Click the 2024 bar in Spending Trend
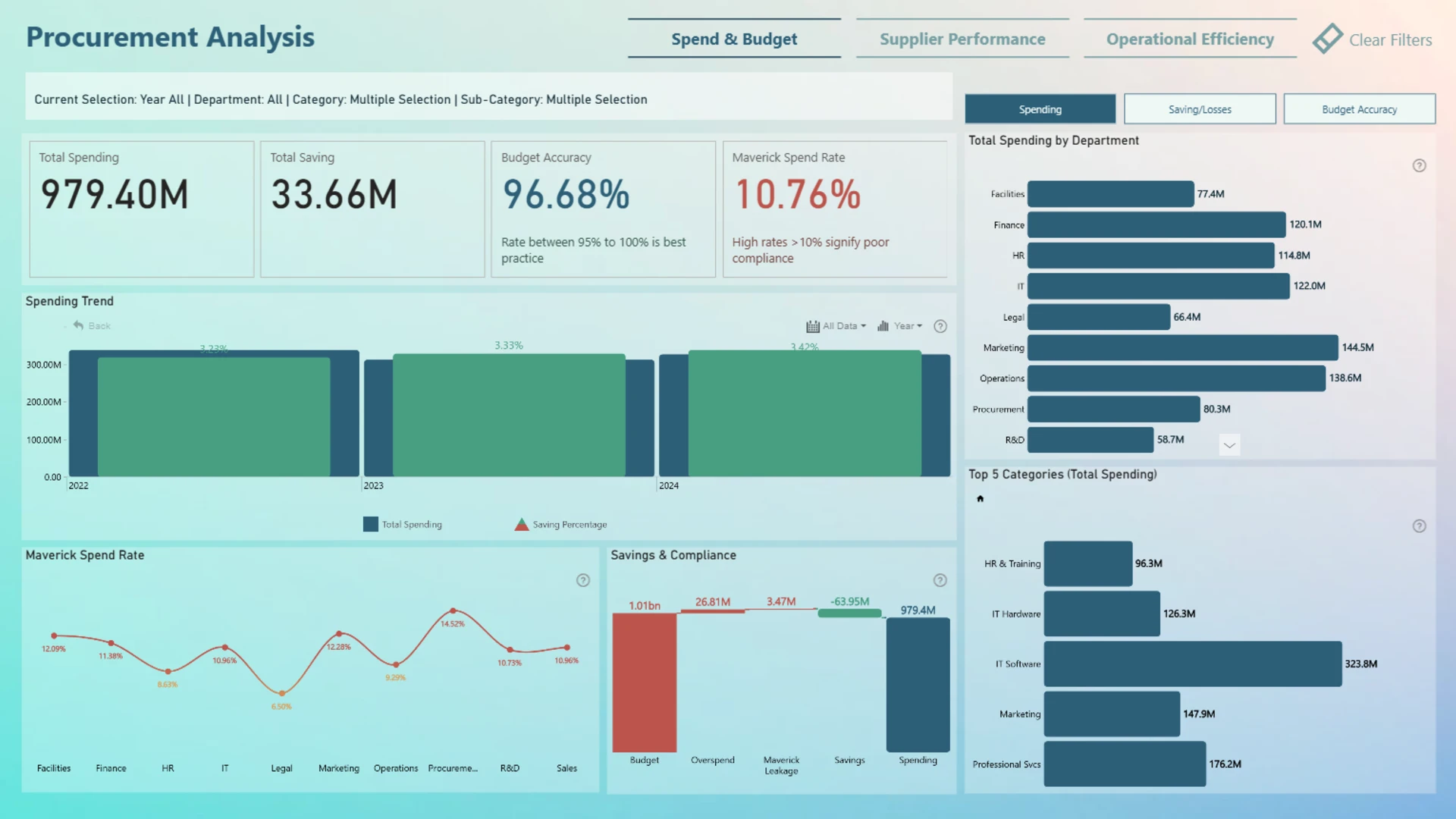Viewport: 1456px width, 819px height. [x=805, y=413]
